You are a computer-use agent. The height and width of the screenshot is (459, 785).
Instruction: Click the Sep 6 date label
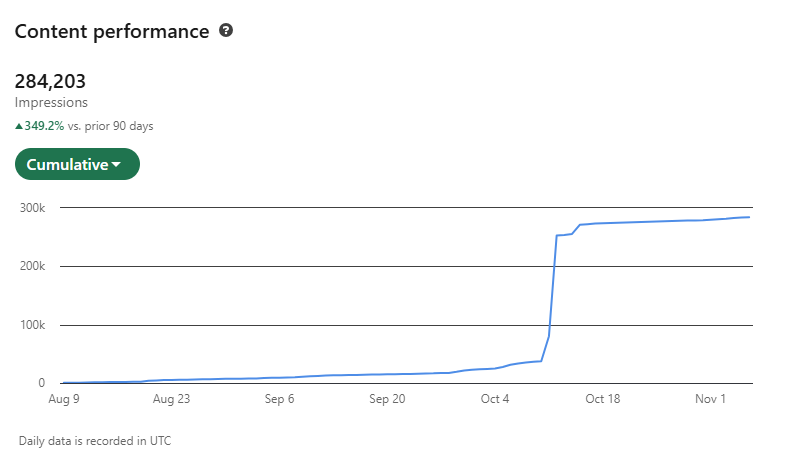(x=278, y=398)
